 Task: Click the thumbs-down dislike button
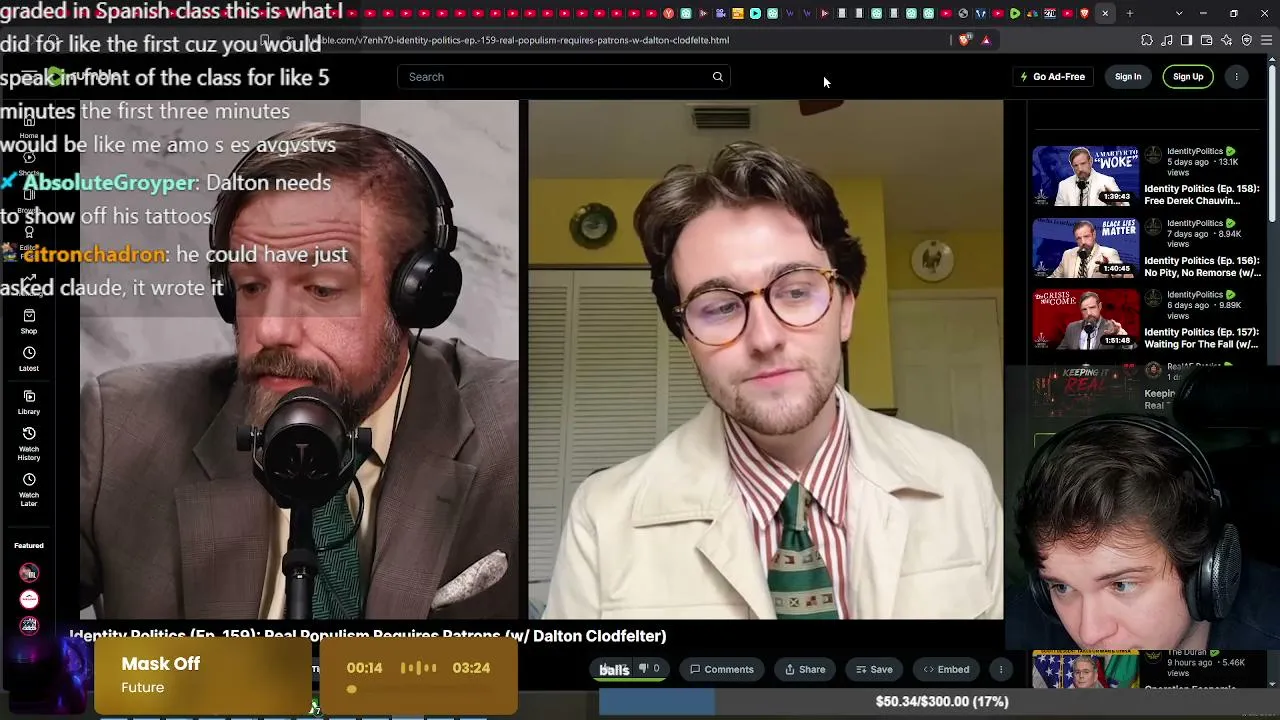(x=649, y=669)
